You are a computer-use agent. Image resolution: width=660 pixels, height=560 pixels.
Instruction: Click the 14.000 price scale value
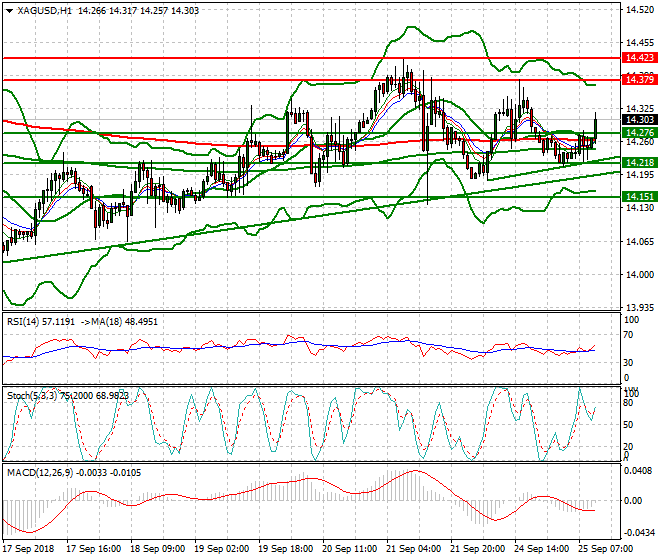(640, 275)
